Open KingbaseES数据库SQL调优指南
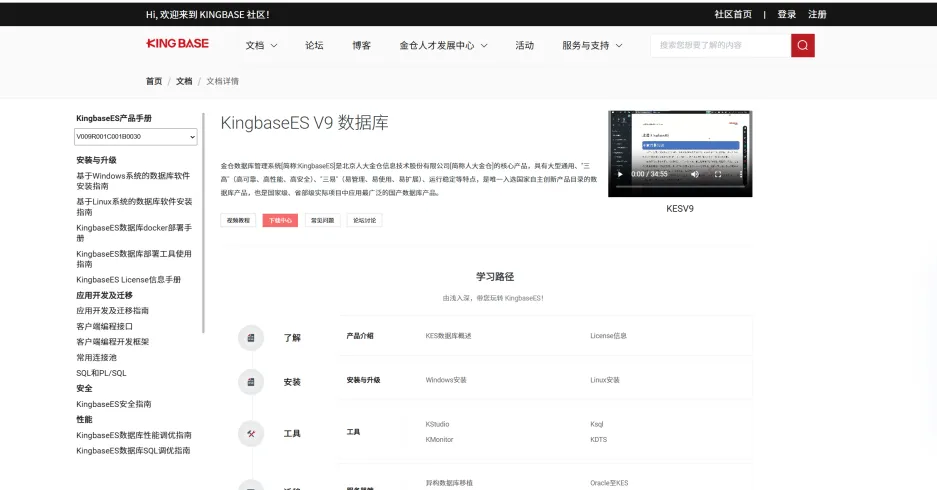The image size is (937, 490). coord(133,451)
